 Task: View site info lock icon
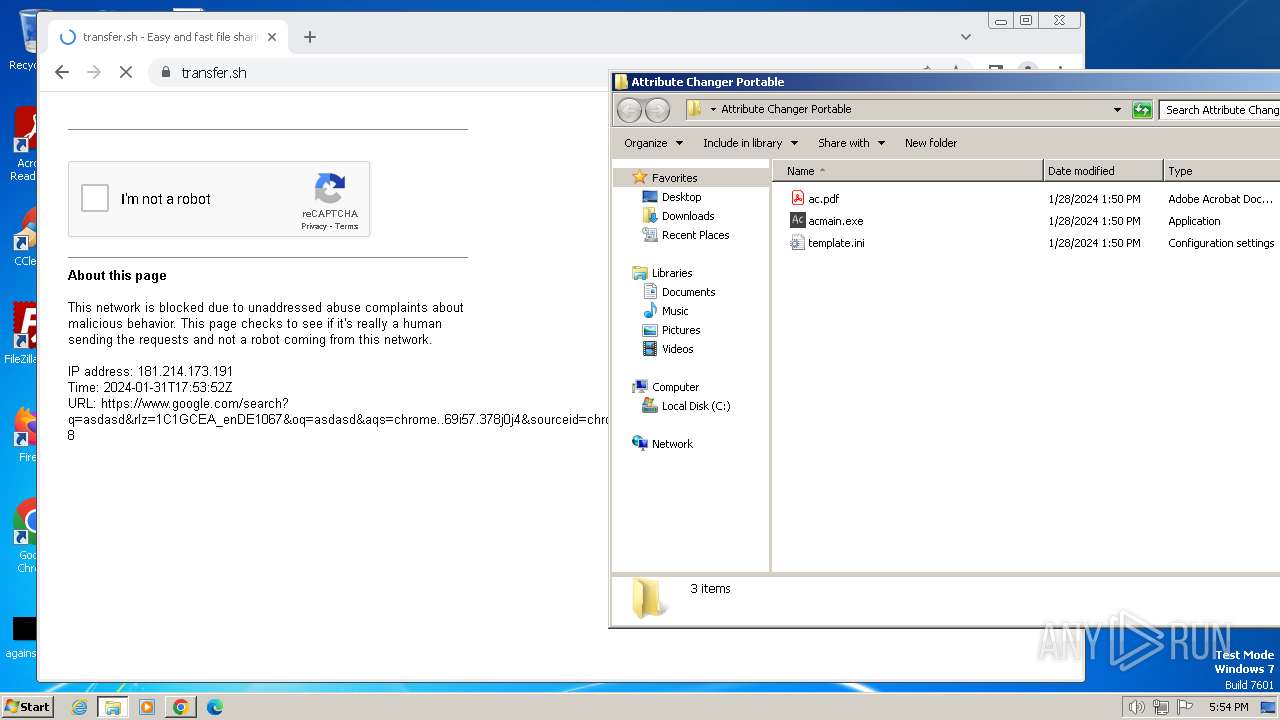pyautogui.click(x=166, y=72)
